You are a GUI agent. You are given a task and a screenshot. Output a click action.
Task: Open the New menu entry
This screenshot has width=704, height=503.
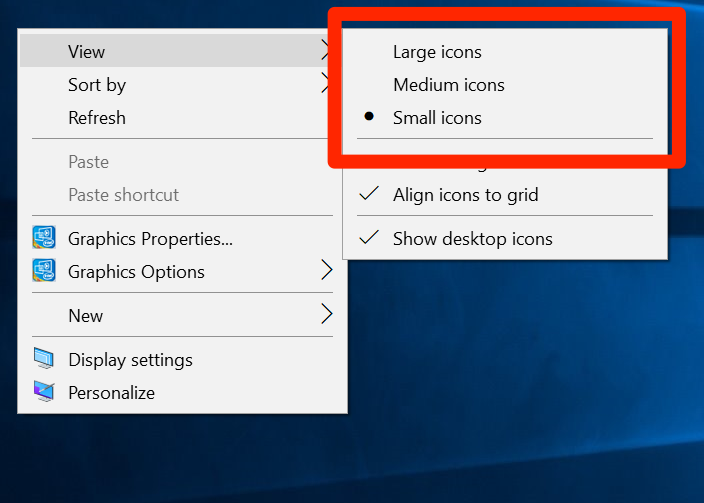click(x=182, y=316)
